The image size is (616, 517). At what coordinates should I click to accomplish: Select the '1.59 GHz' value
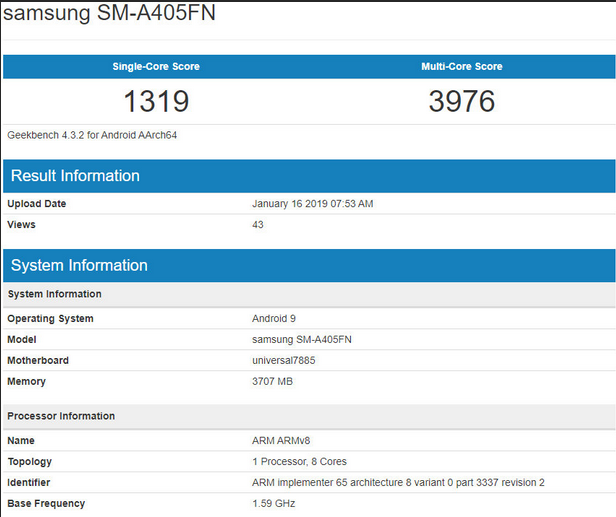coord(273,504)
